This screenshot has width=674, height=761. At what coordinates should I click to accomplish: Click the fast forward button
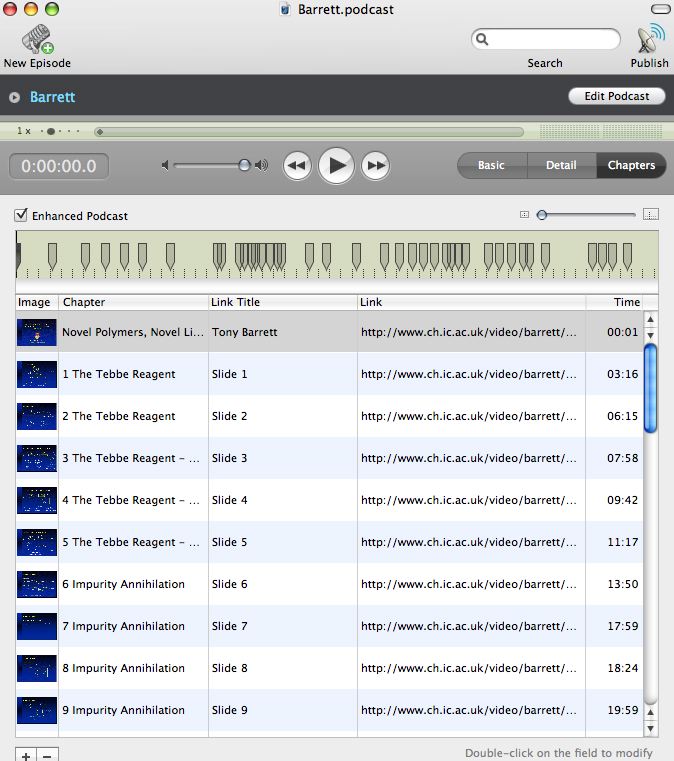pyautogui.click(x=375, y=166)
